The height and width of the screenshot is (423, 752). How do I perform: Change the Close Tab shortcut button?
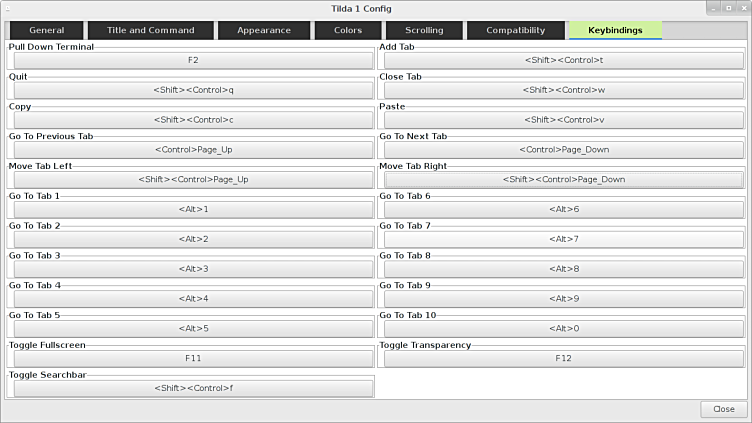(x=563, y=90)
